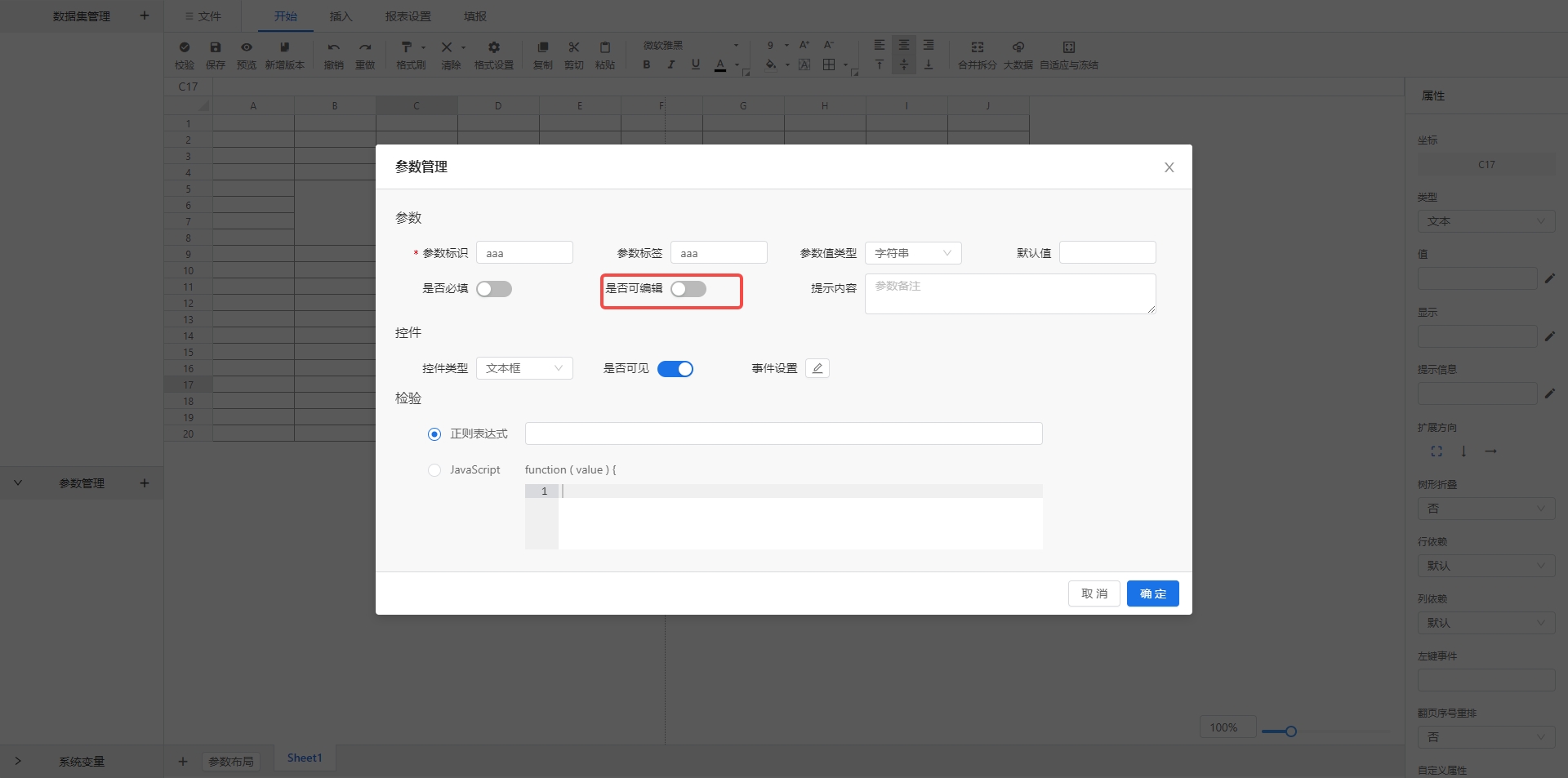Open the 类型 文本 dropdown in properties
The height and width of the screenshot is (778, 1568).
[x=1486, y=221]
